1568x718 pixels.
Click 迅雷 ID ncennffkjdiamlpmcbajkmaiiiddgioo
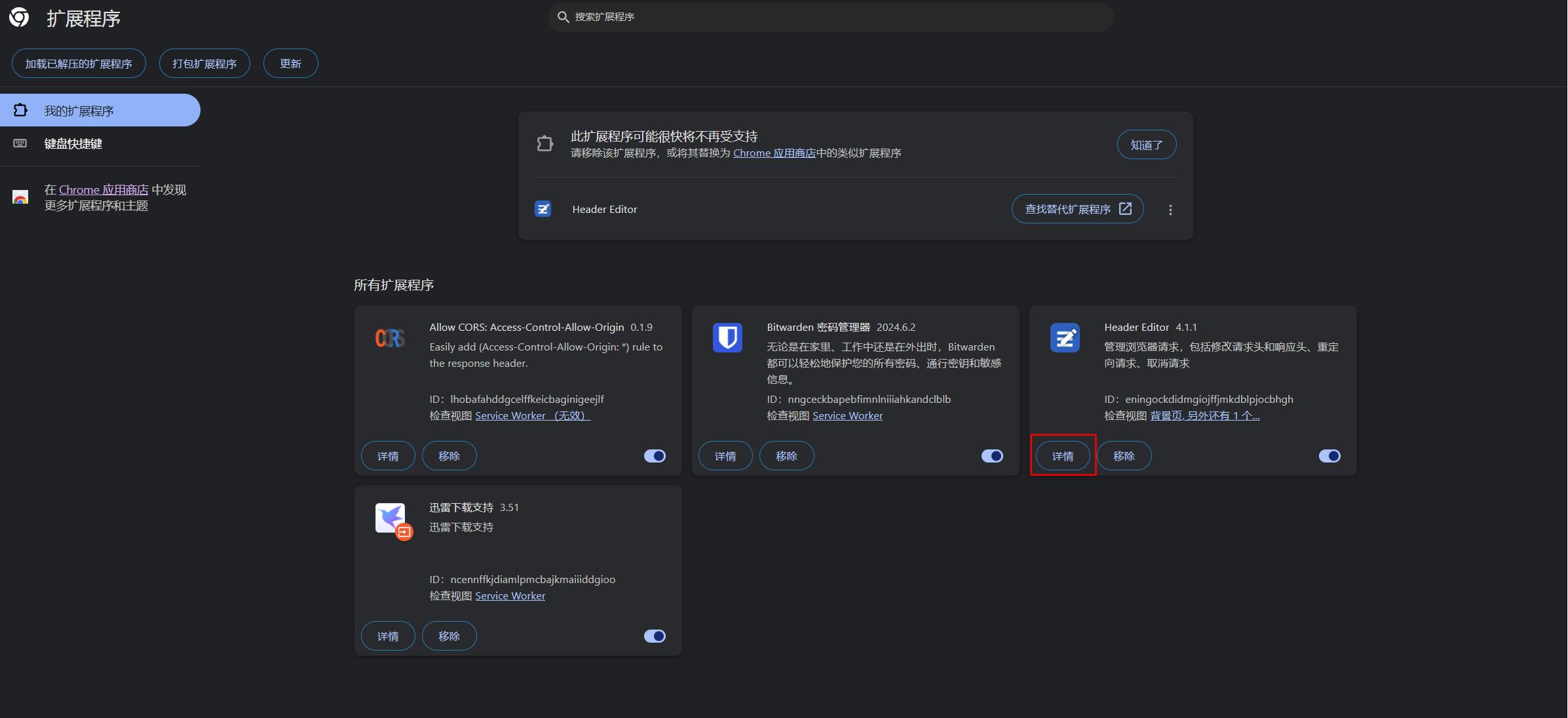click(533, 579)
